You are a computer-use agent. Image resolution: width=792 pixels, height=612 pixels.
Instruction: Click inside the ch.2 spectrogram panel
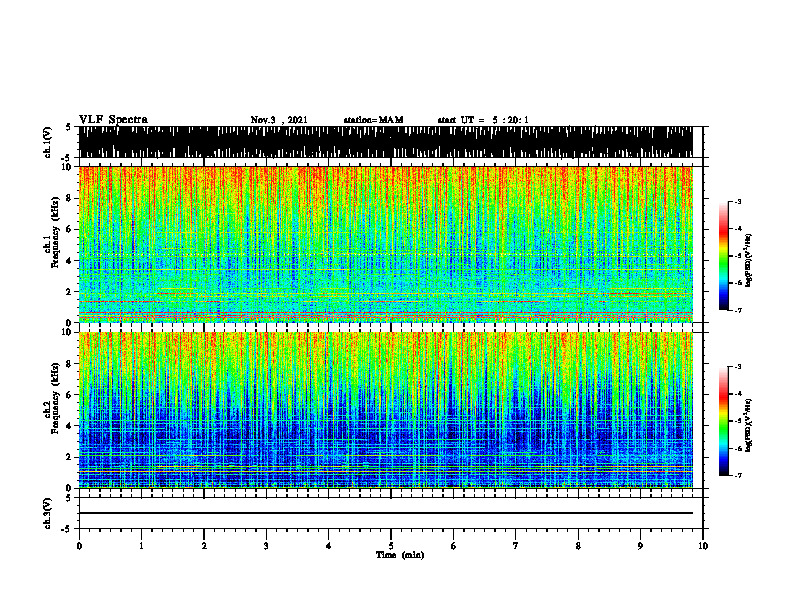click(385, 410)
